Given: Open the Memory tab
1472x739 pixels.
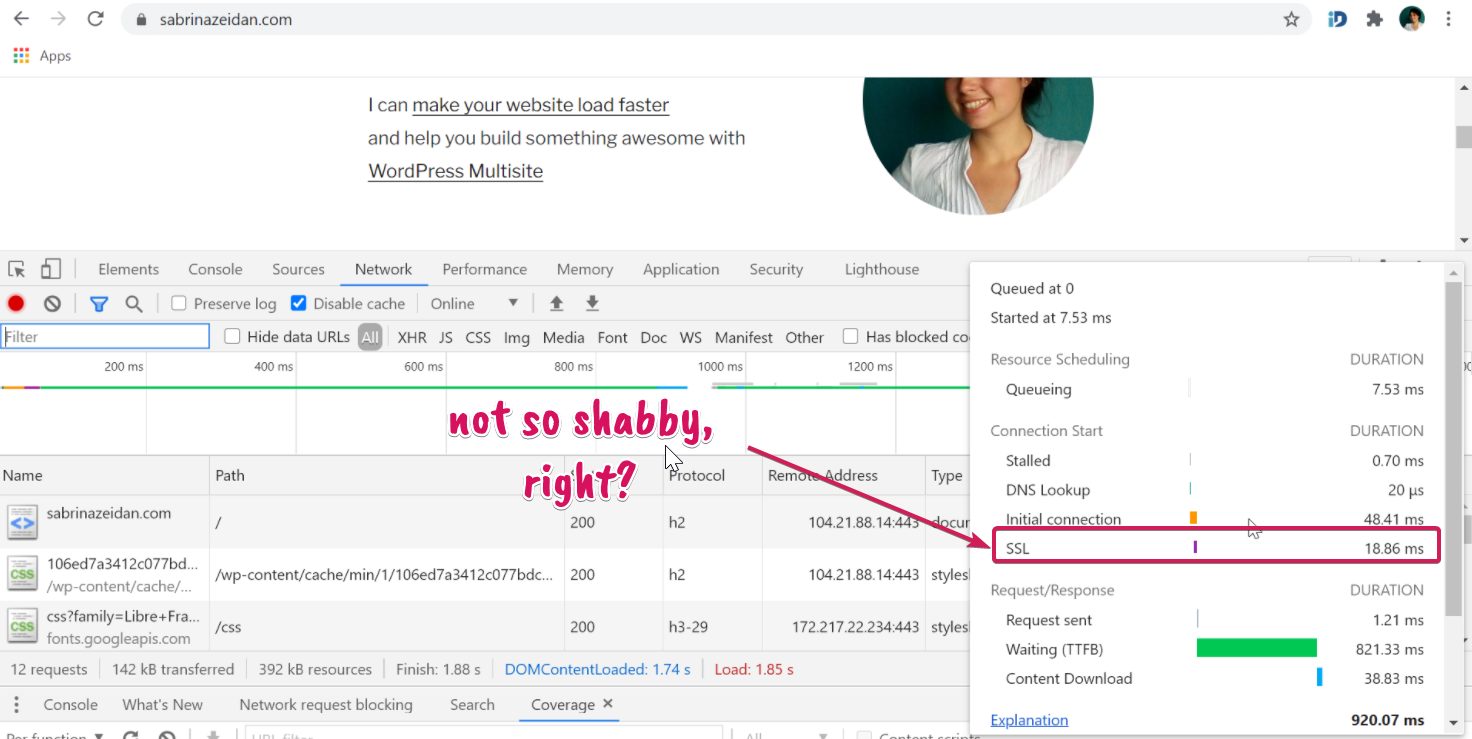Looking at the screenshot, I should [x=585, y=269].
